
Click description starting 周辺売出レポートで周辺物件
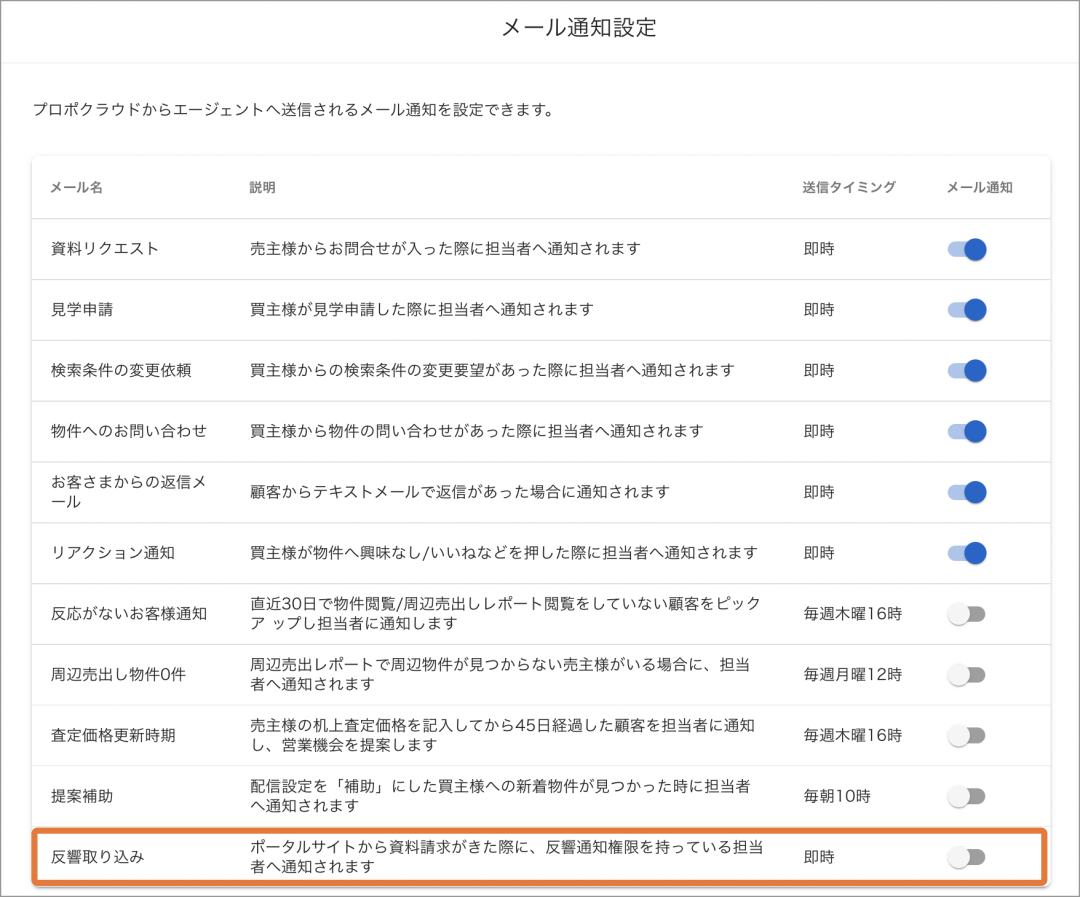click(500, 674)
